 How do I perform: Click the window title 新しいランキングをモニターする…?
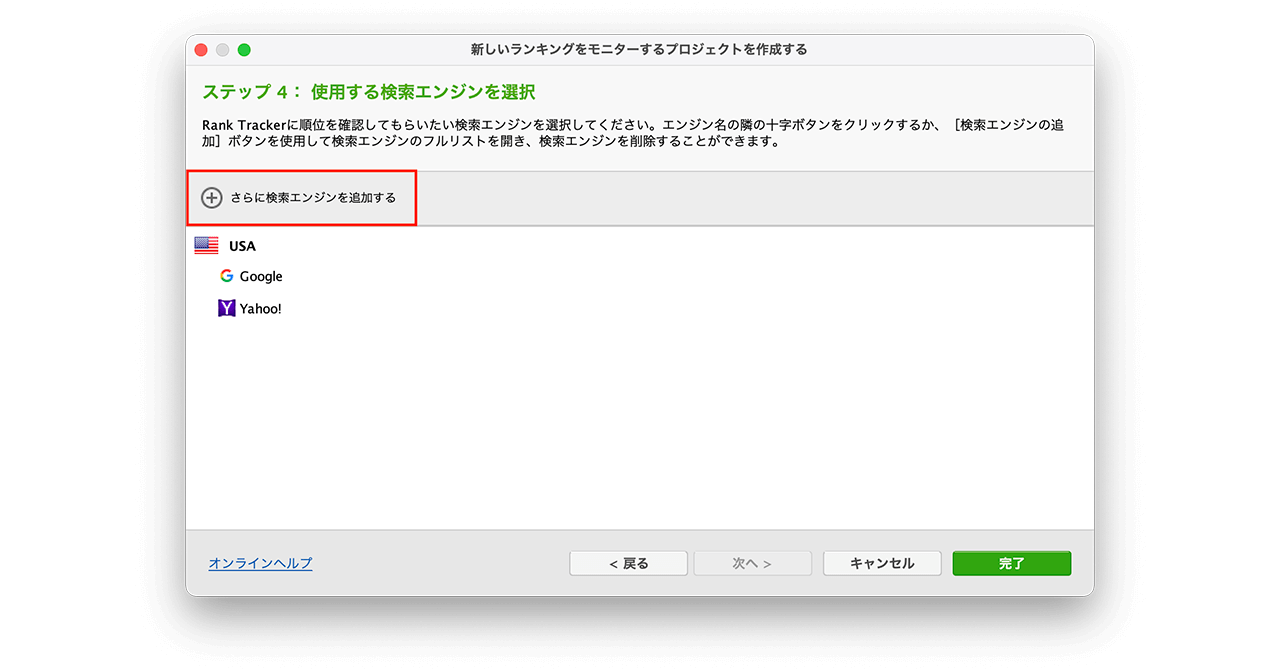(x=639, y=50)
